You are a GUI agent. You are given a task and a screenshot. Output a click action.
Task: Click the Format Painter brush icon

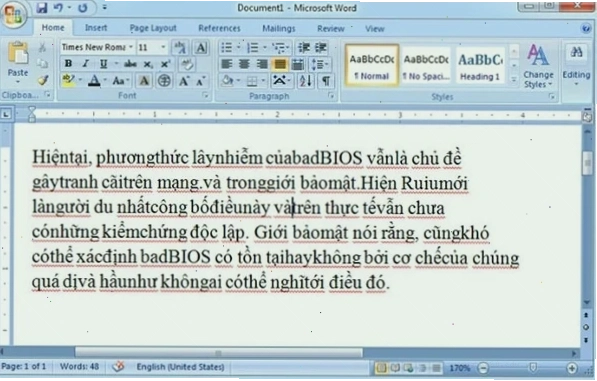click(43, 80)
